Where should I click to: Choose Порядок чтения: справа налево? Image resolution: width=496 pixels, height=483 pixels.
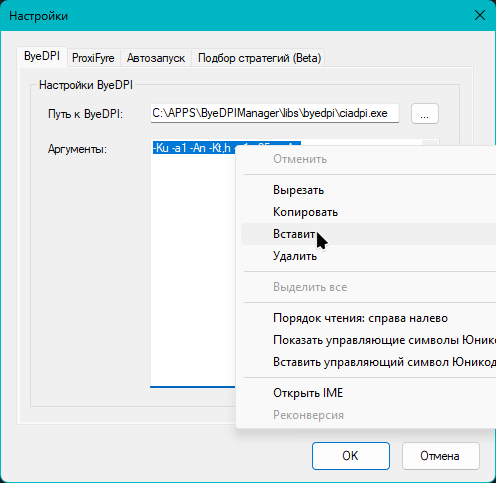[x=368, y=318]
